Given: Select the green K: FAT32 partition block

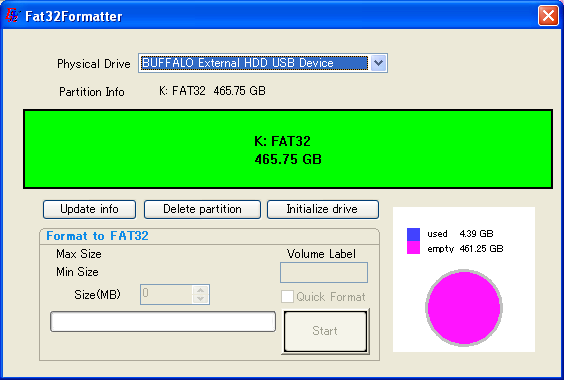Looking at the screenshot, I should (288, 149).
